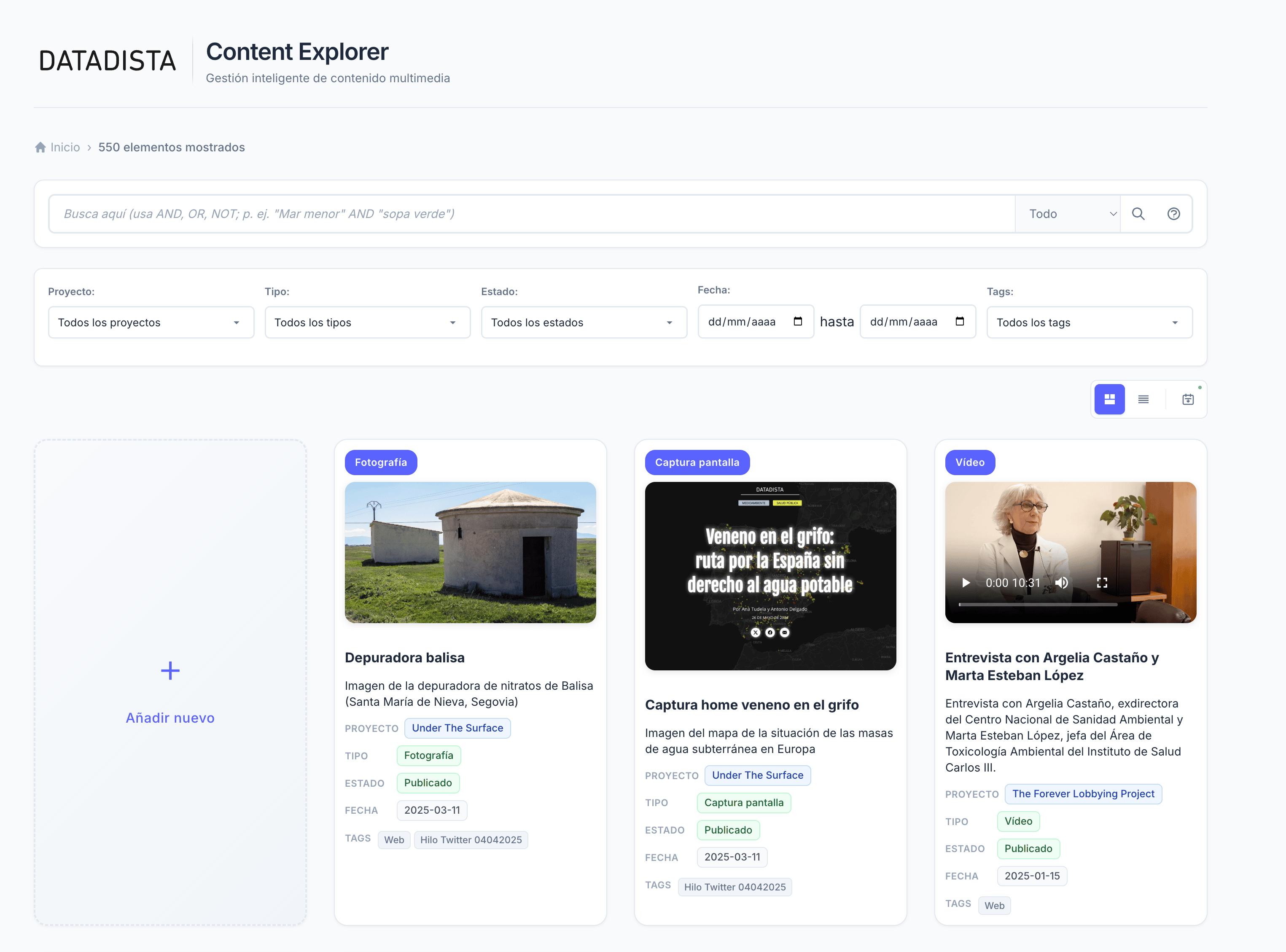Open Todos los tipos dropdown
1286x952 pixels.
(367, 322)
